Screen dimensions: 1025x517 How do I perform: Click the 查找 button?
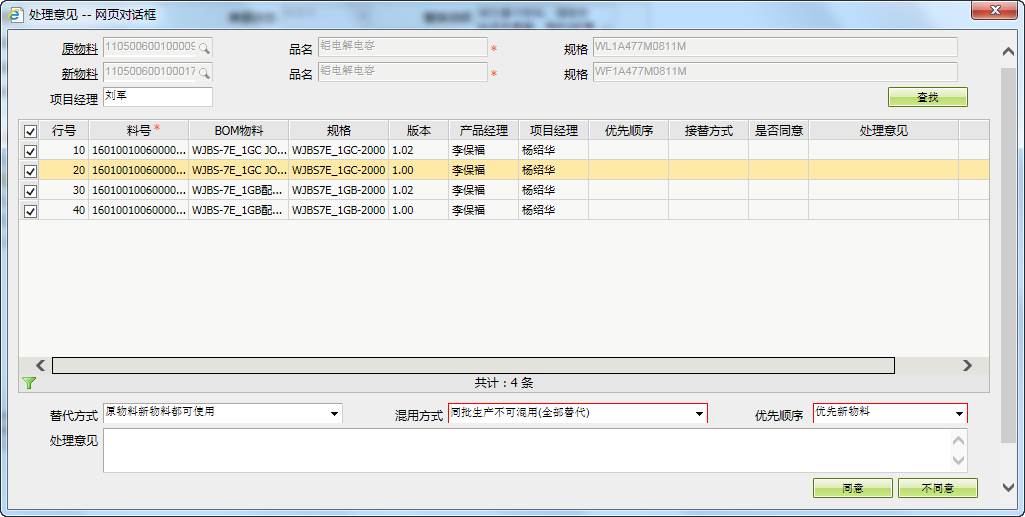(x=927, y=97)
